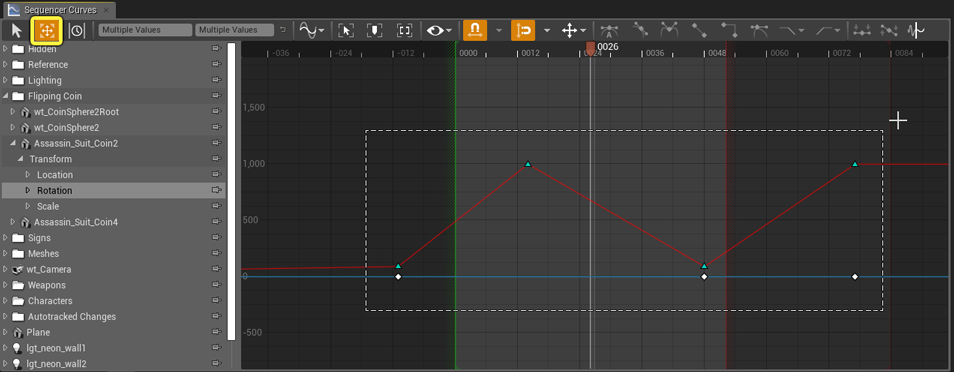The image size is (954, 372).
Task: Set user cubic tangent interpolation
Action: (639, 30)
